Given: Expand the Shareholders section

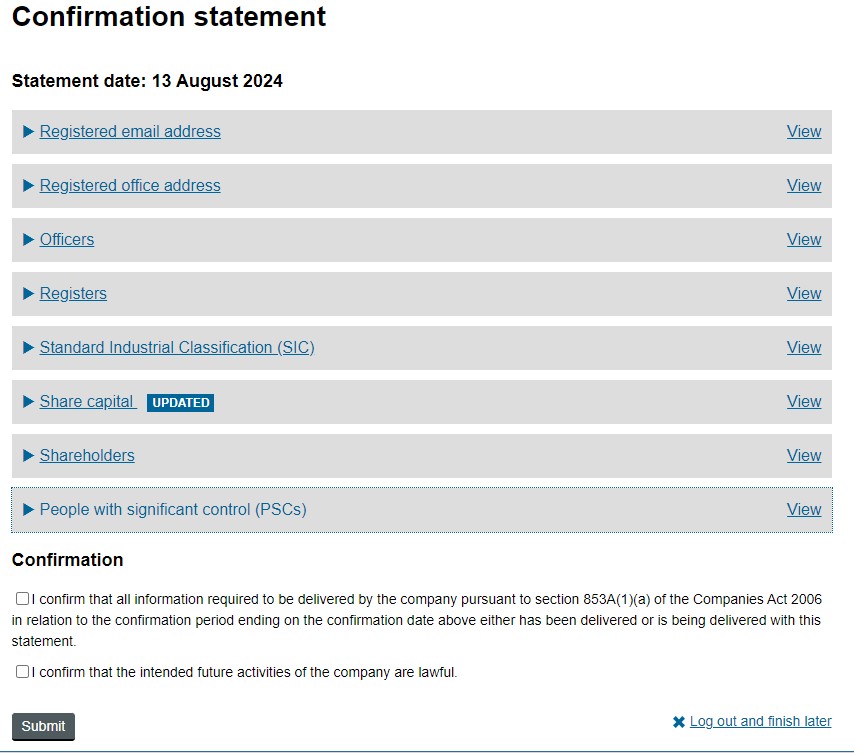Looking at the screenshot, I should pyautogui.click(x=87, y=455).
